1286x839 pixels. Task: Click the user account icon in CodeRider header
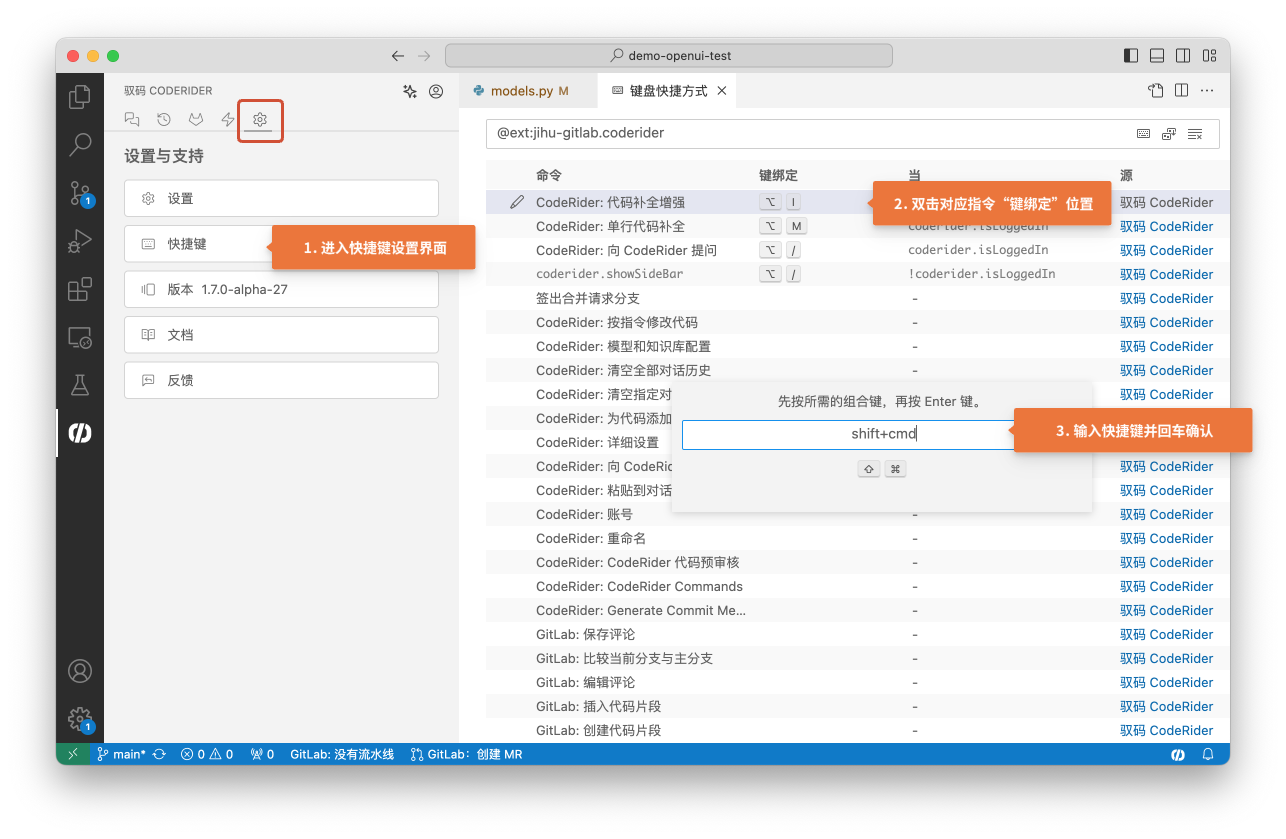click(436, 91)
